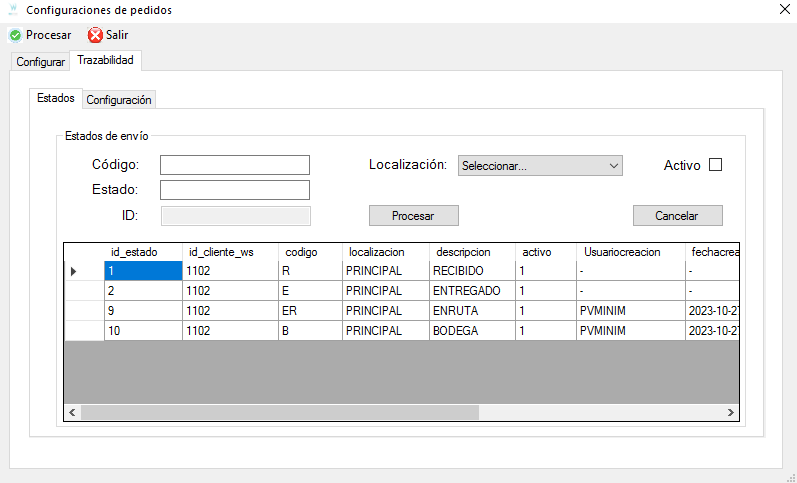Click the Cancelar button

point(677,216)
